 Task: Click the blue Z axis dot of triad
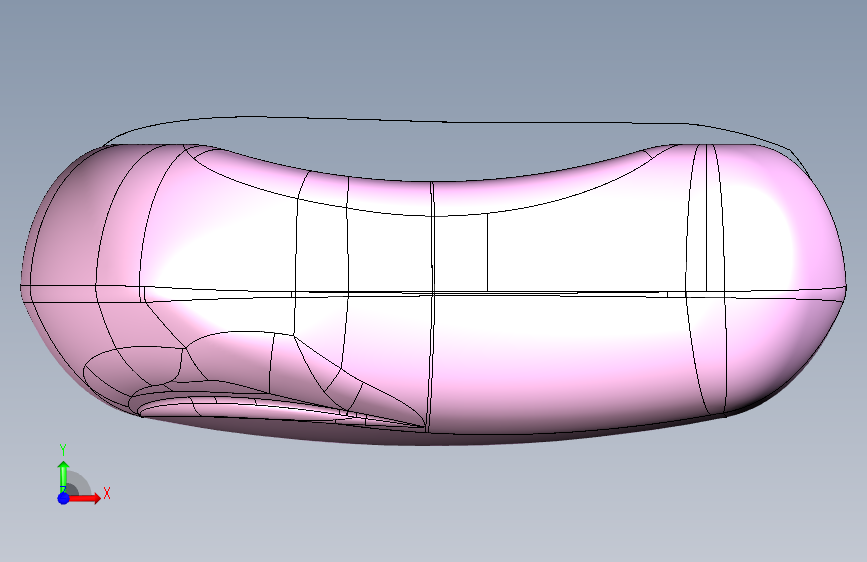63,498
